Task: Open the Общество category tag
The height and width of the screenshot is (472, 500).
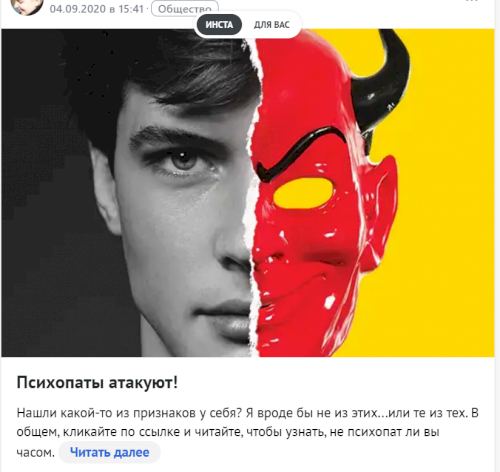Action: click(x=185, y=9)
